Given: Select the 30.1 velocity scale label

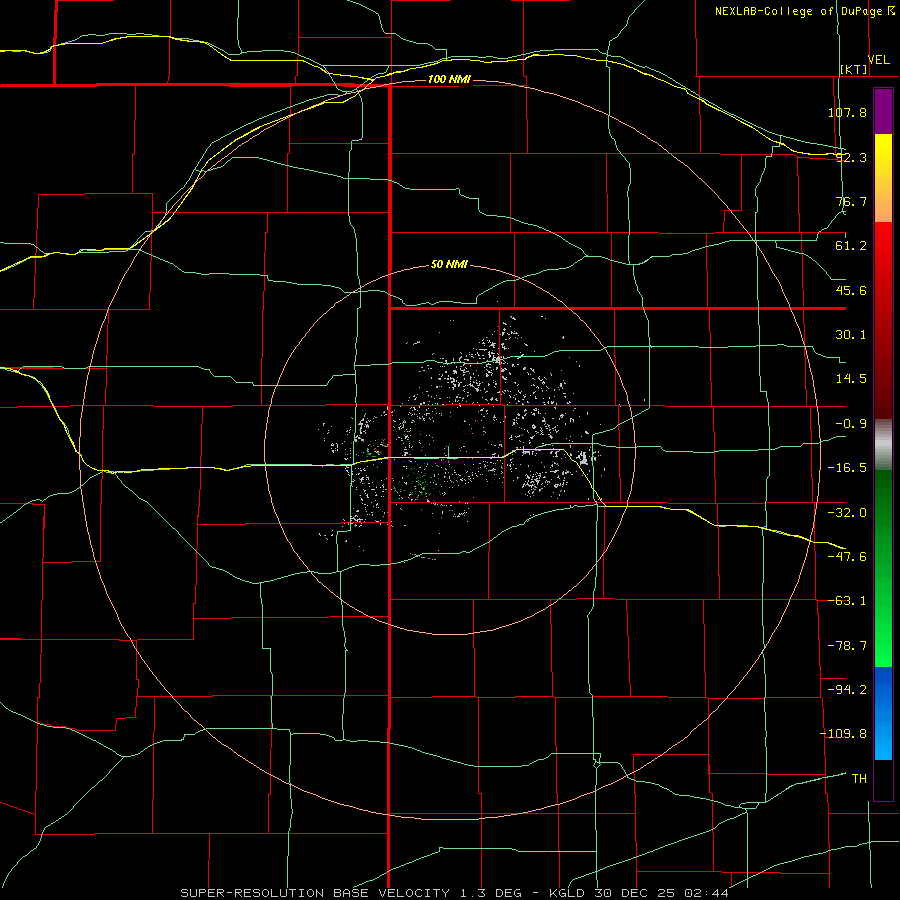Looking at the screenshot, I should 851,335.
